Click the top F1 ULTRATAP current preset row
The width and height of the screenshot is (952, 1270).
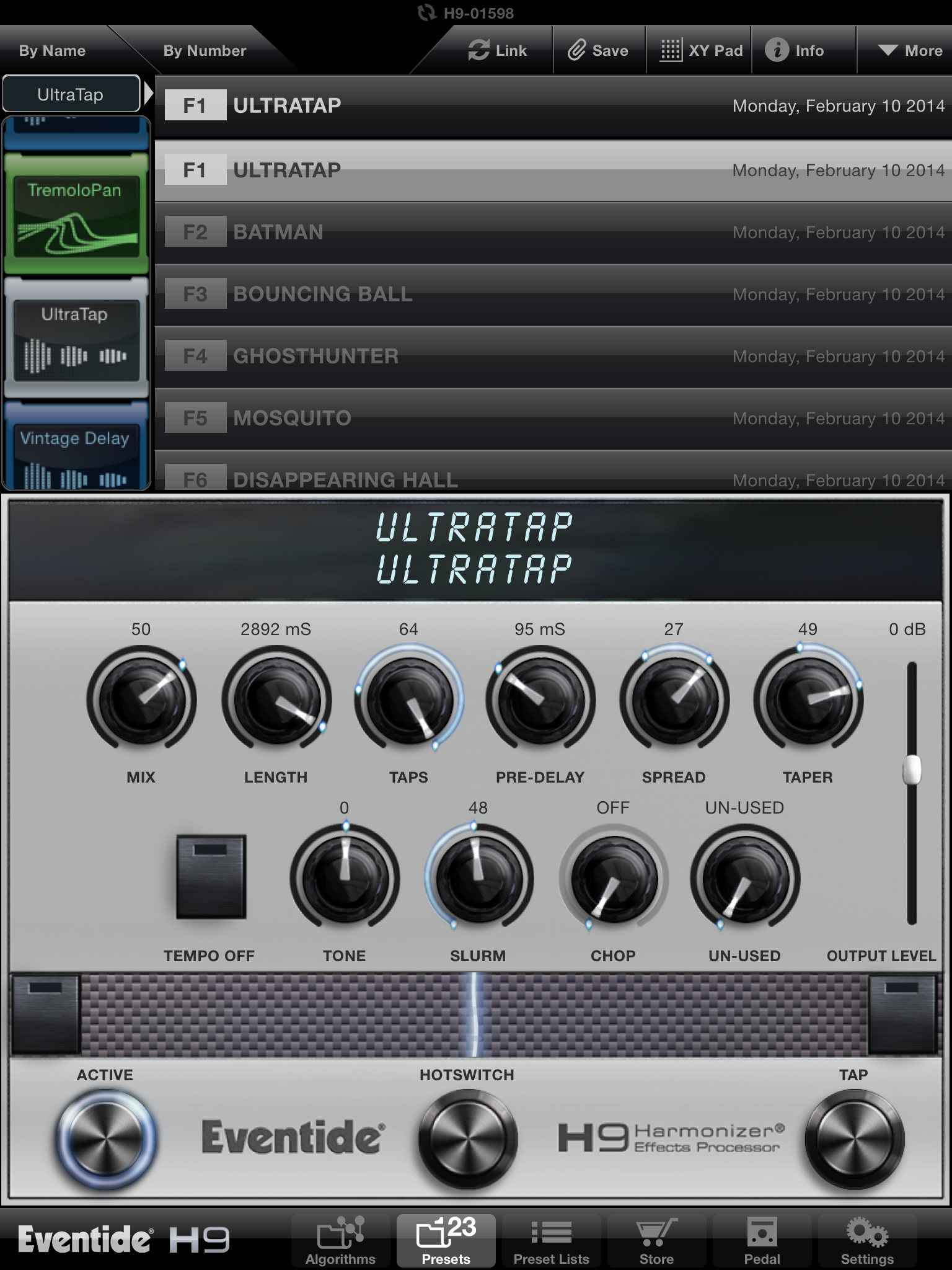pyautogui.click(x=553, y=105)
